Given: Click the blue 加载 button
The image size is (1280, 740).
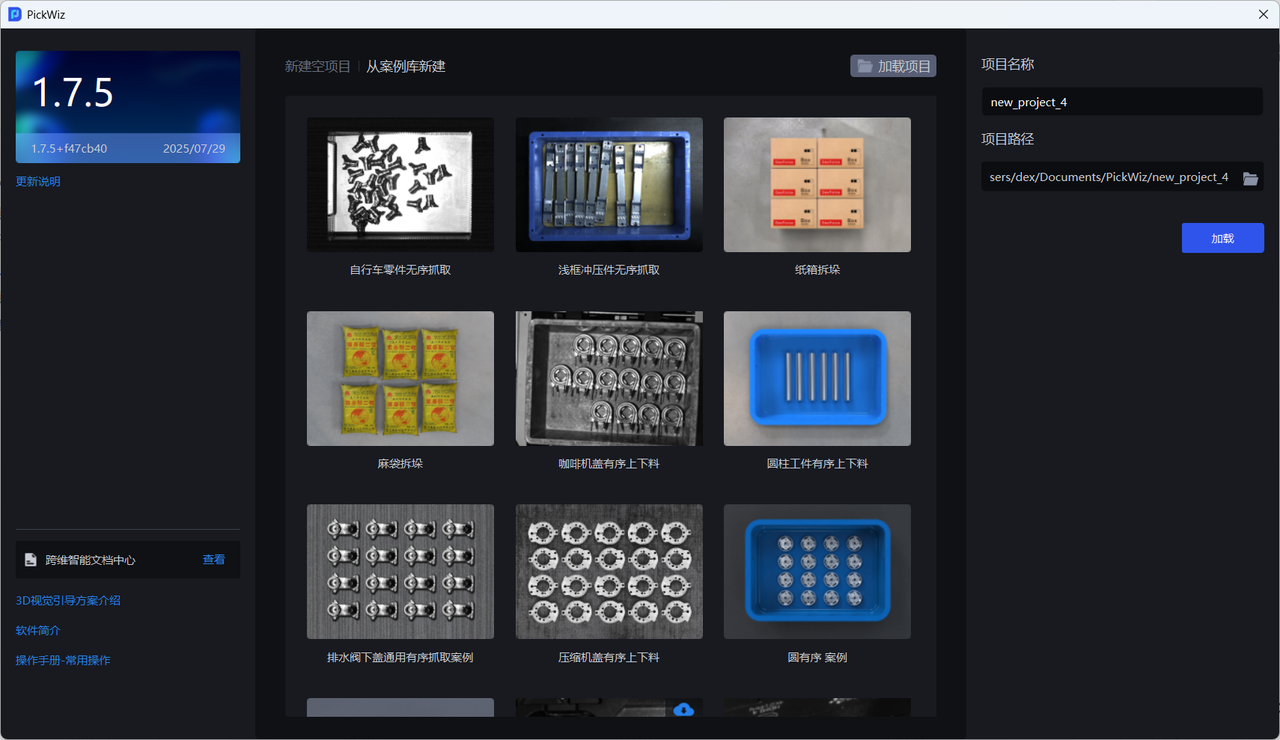Looking at the screenshot, I should pos(1222,238).
